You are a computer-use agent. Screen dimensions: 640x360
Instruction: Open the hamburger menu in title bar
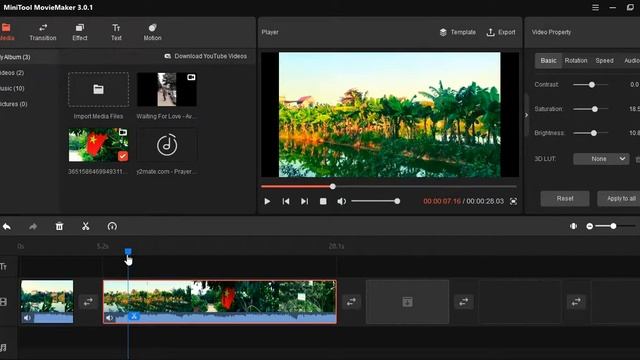(x=596, y=8)
